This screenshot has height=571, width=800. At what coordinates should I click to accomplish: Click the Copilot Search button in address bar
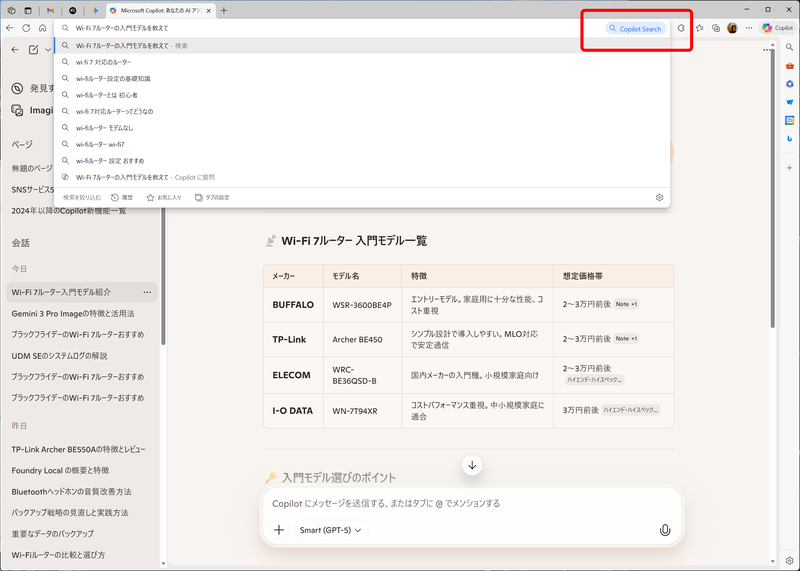pyautogui.click(x=636, y=29)
